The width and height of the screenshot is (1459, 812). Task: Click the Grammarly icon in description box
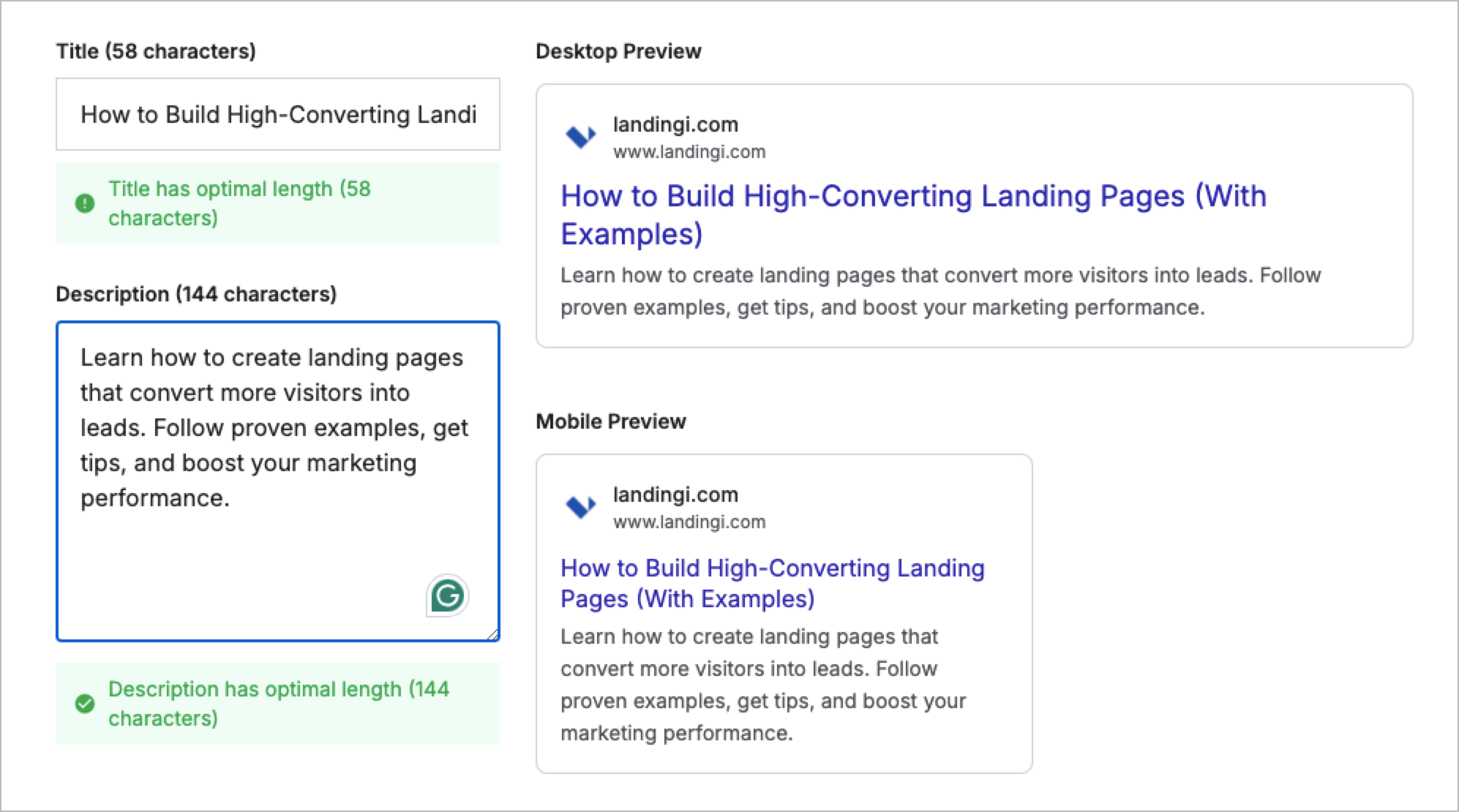447,595
